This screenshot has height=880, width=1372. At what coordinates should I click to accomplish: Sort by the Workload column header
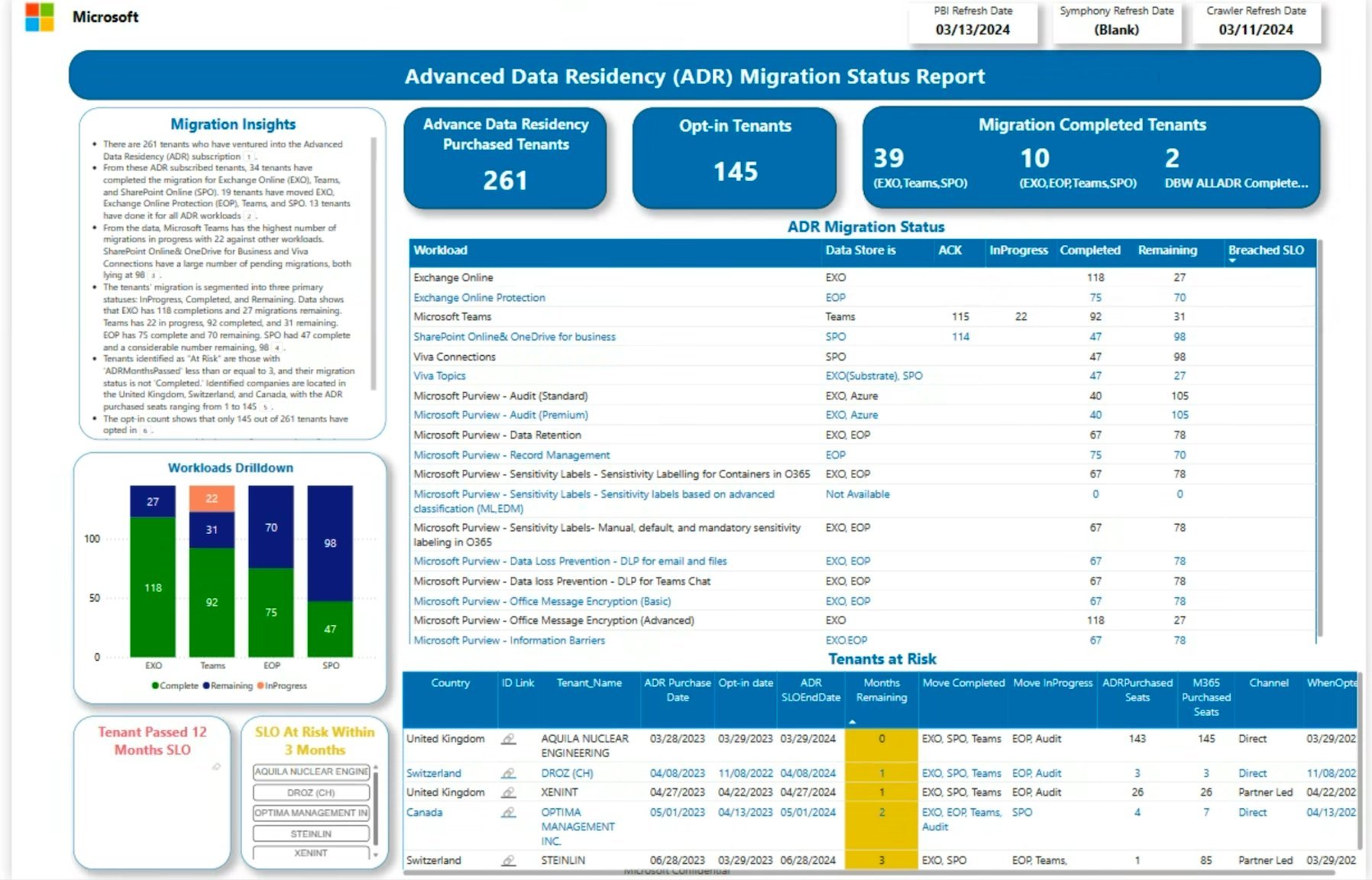439,250
